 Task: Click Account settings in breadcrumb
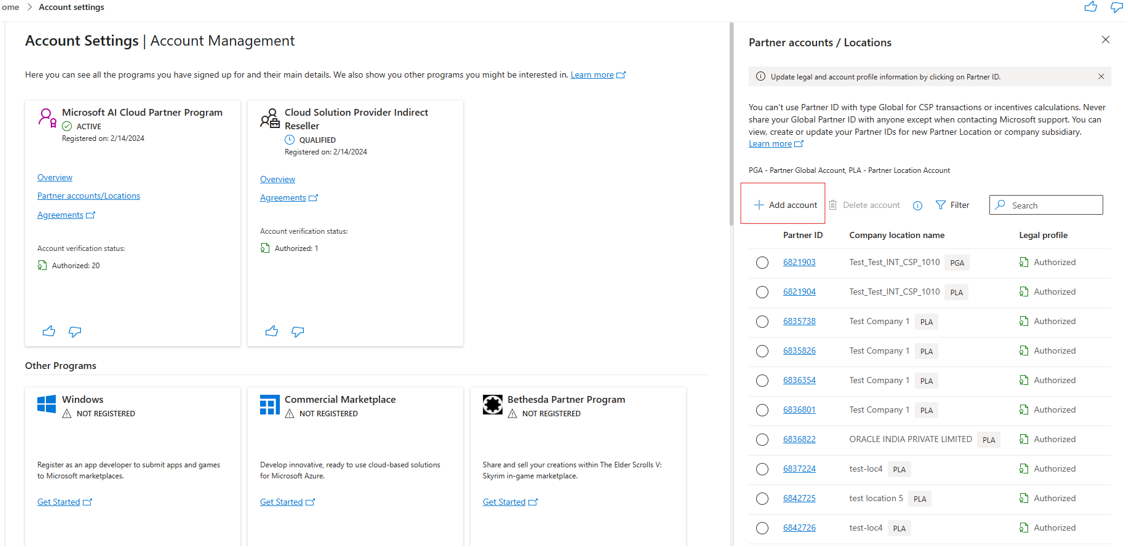coord(71,7)
